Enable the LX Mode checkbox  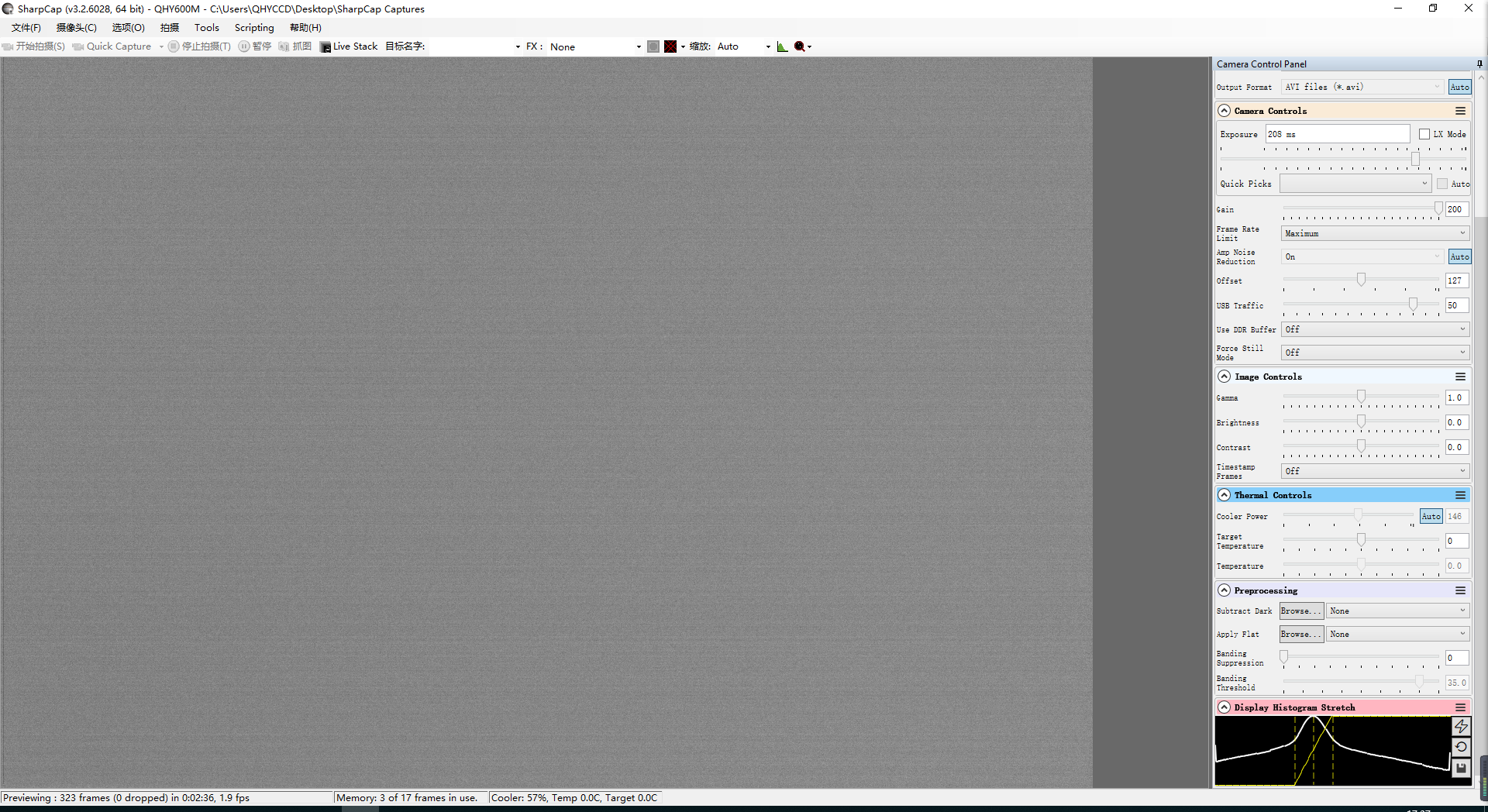click(1424, 134)
